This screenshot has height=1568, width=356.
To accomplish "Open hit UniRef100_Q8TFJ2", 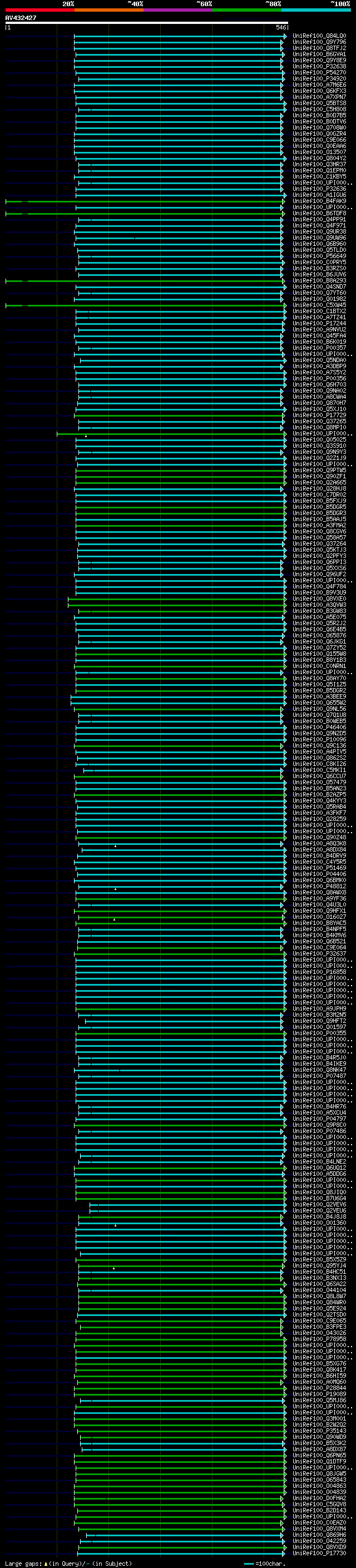I will point(319,48).
